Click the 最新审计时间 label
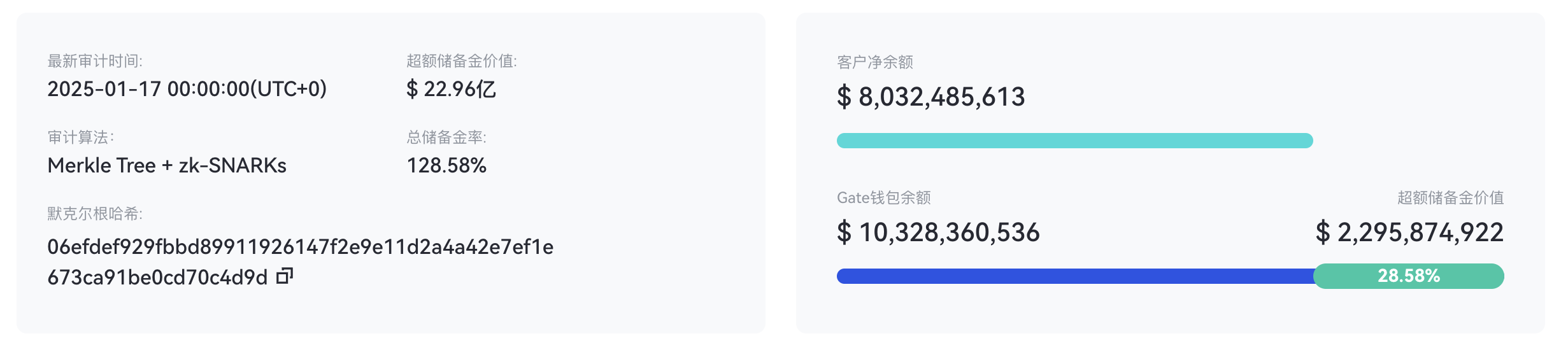 95,61
